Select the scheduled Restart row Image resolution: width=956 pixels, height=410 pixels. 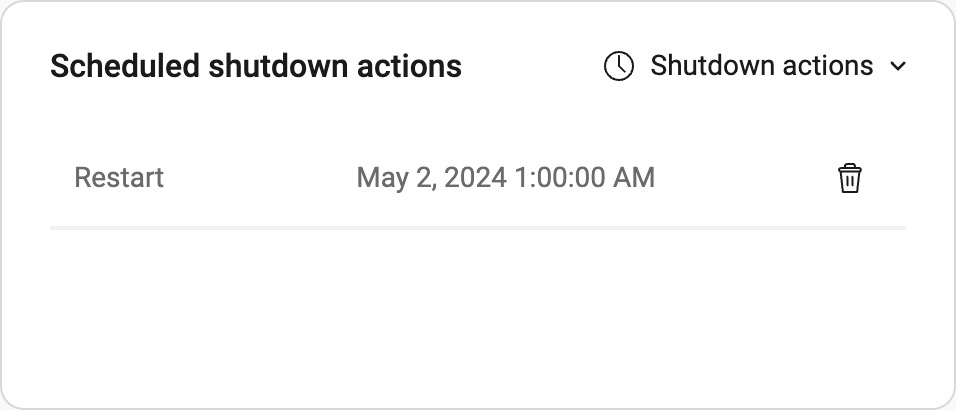[x=478, y=178]
